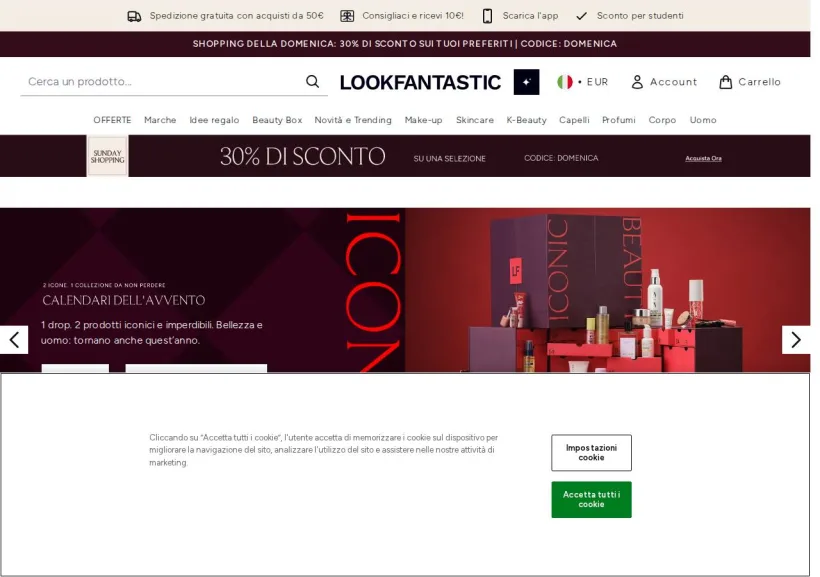
Task: Click the Calendari dell'Avvento heading
Action: coord(123,300)
